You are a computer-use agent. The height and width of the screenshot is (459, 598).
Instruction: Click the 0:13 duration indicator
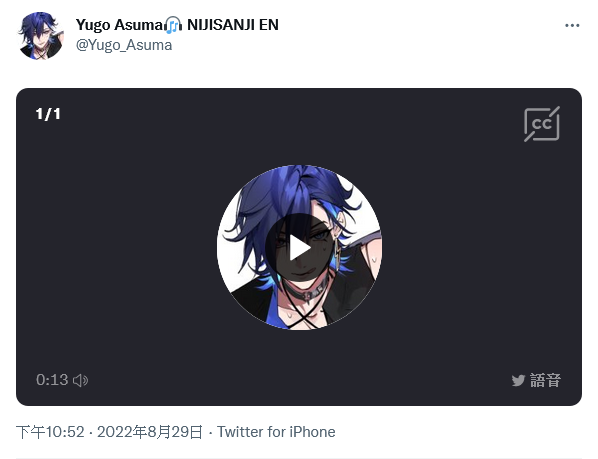52,380
